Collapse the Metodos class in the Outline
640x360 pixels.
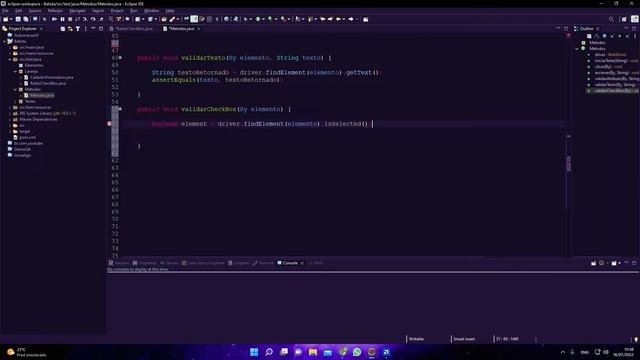pyautogui.click(x=577, y=49)
